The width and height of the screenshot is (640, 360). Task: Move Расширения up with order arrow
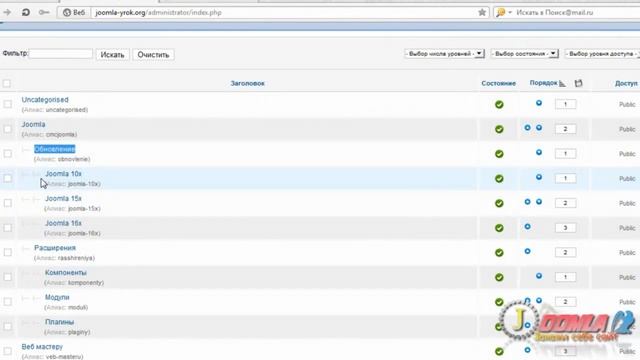pyautogui.click(x=527, y=251)
